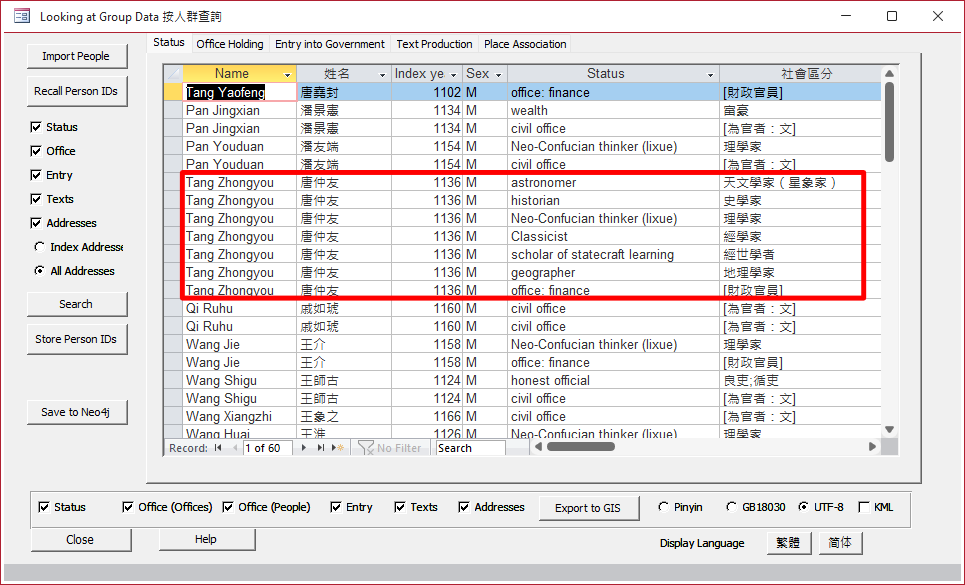Viewport: 965px width, 585px height.
Task: Click the No Filter funnel icon
Action: coord(366,448)
